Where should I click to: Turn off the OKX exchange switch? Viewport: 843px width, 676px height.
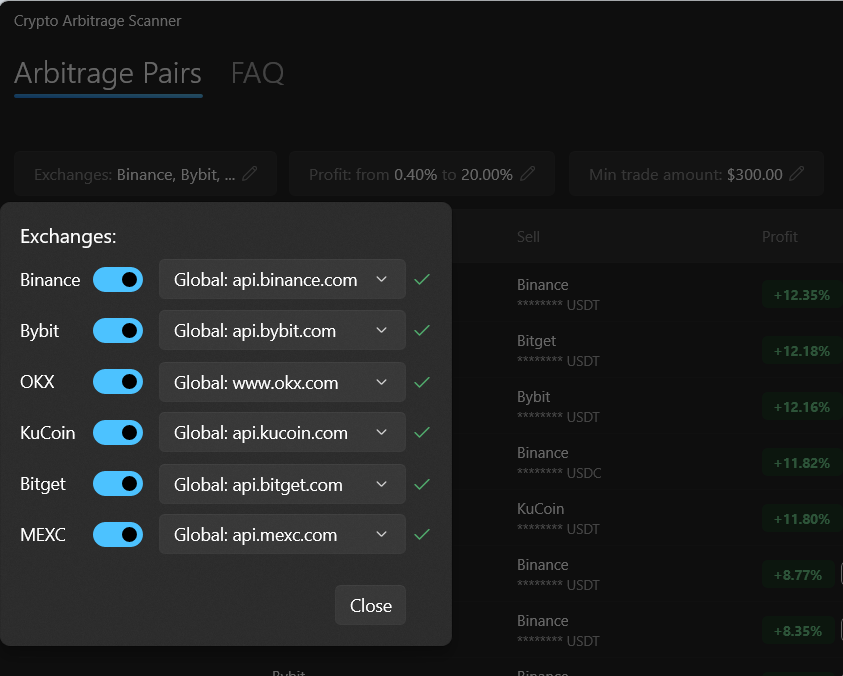118,382
